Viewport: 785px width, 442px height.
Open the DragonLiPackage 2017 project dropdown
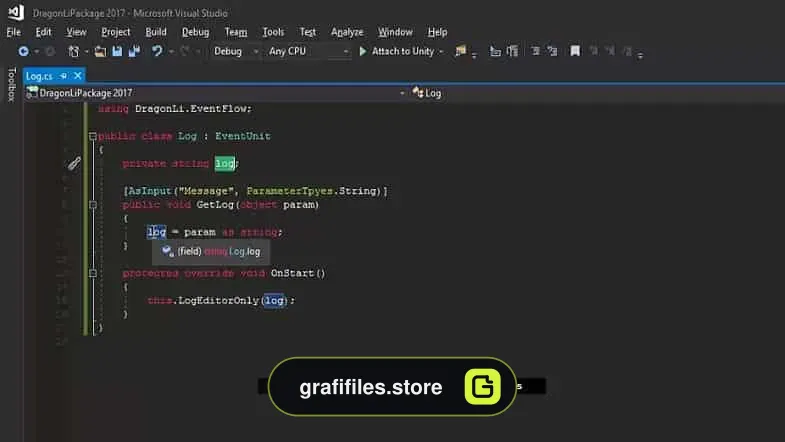point(216,93)
